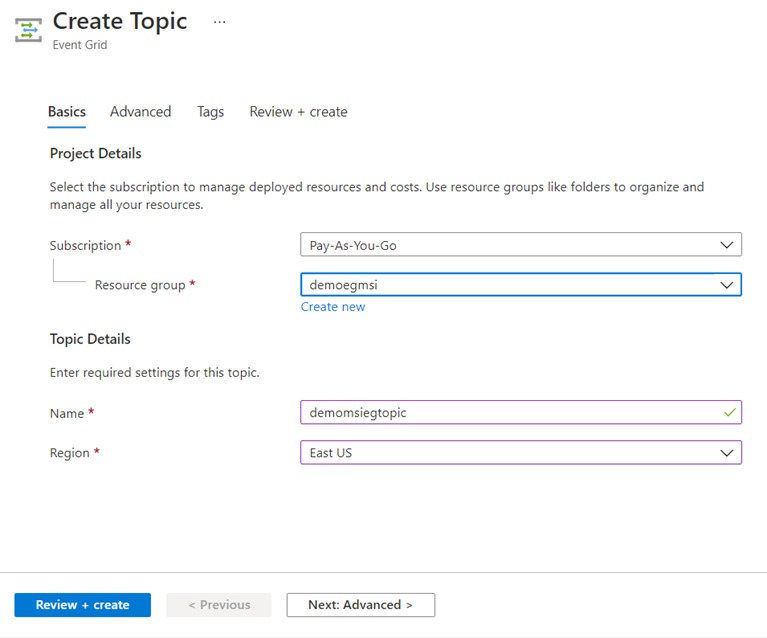This screenshot has height=638, width=767.
Task: Expand the Region dropdown chevron
Action: pos(727,453)
